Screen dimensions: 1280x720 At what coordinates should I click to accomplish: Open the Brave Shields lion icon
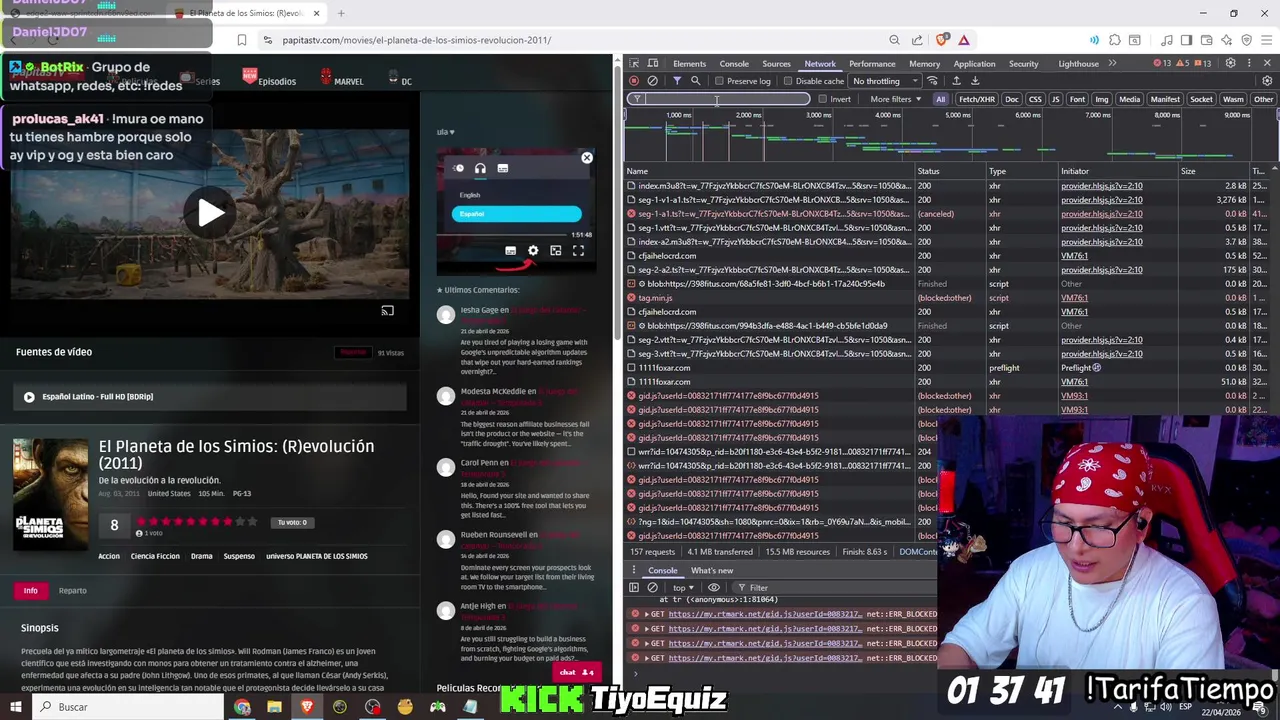(x=941, y=40)
